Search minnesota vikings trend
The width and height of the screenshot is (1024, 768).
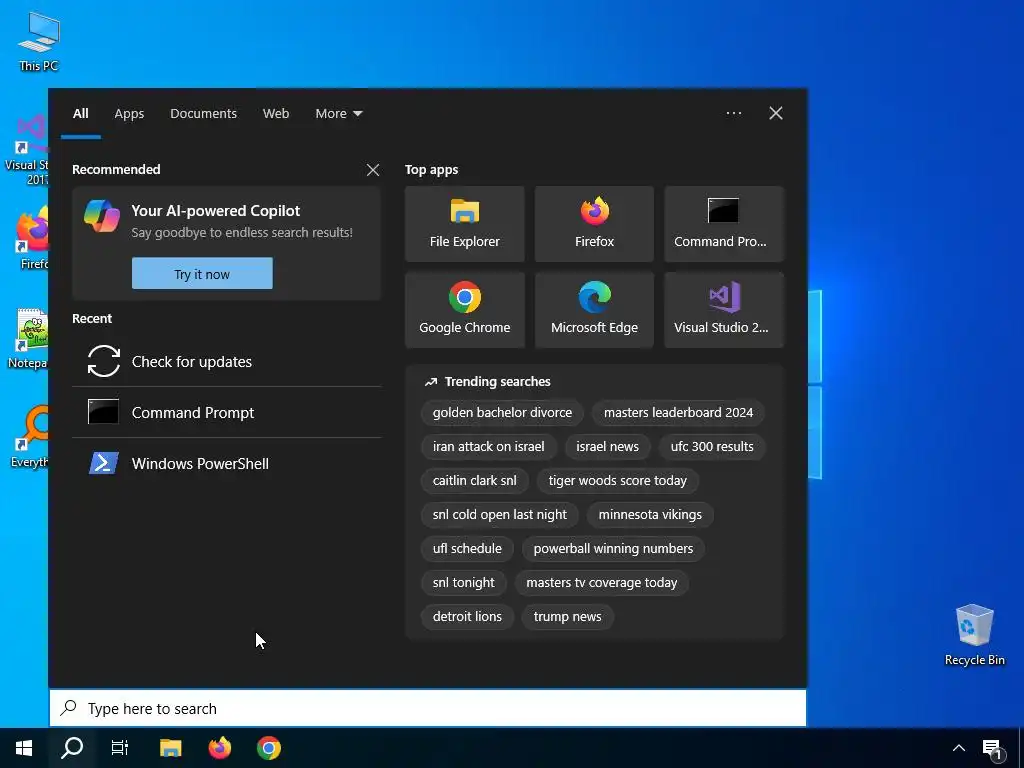tap(650, 514)
